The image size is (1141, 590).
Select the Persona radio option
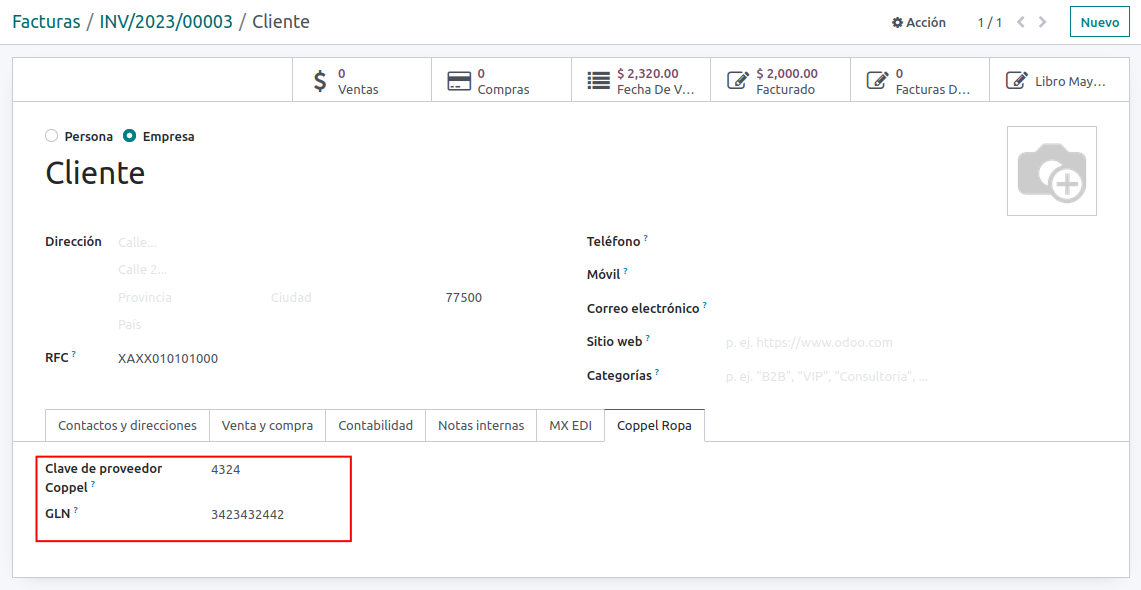[x=52, y=136]
